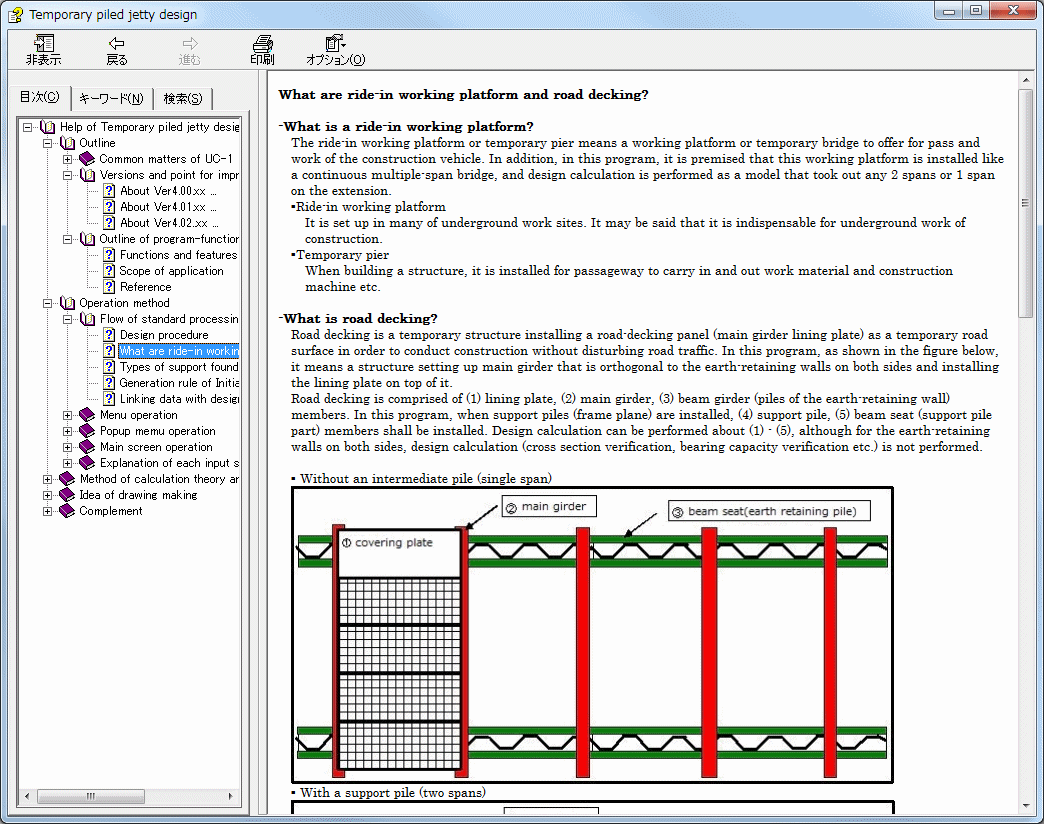Collapse the Help of Temporary piled jetty root node
Screen dimensions: 1044x824
coord(27,127)
